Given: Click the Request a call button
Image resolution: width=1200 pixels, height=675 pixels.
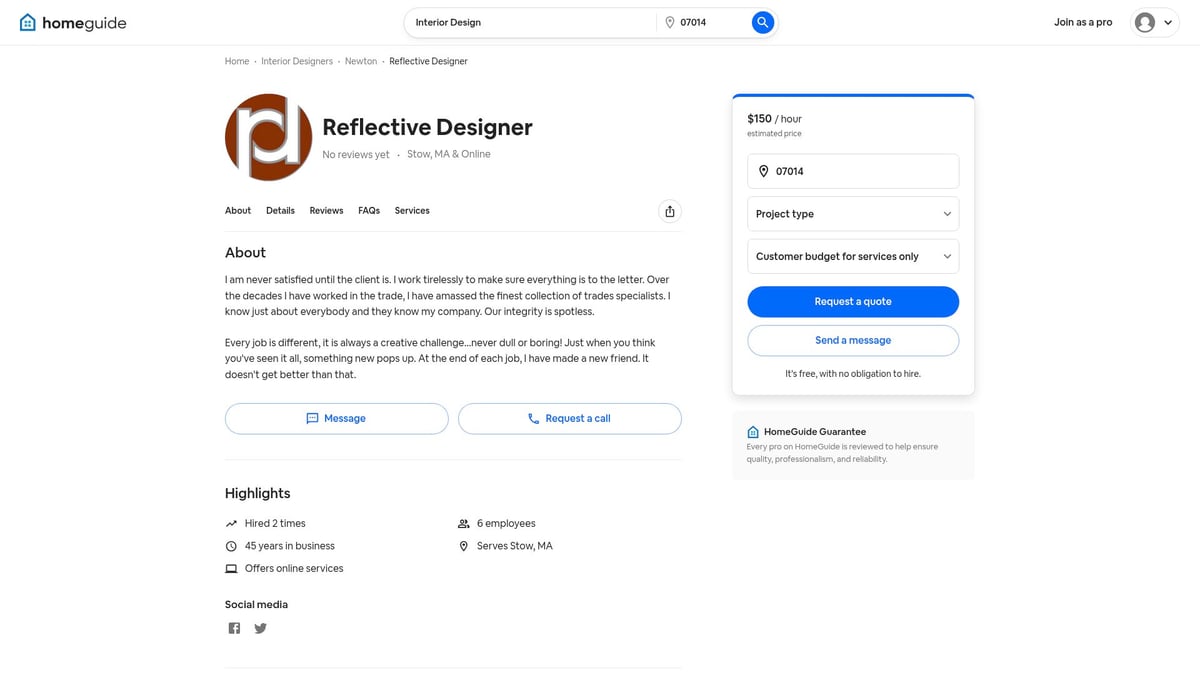Looking at the screenshot, I should 570,418.
